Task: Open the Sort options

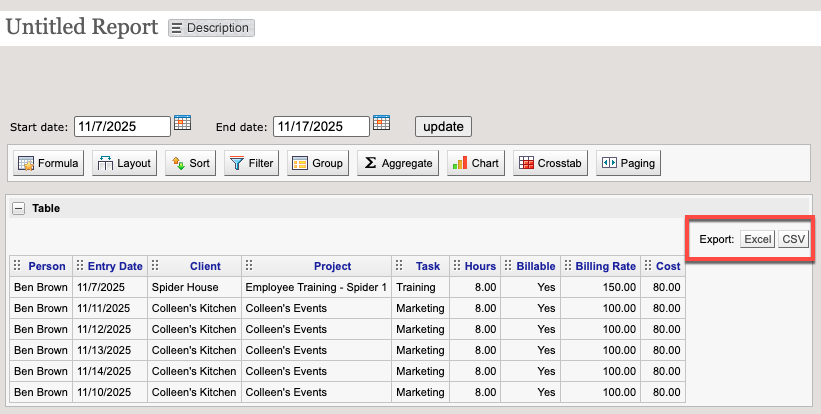Action: (191, 163)
